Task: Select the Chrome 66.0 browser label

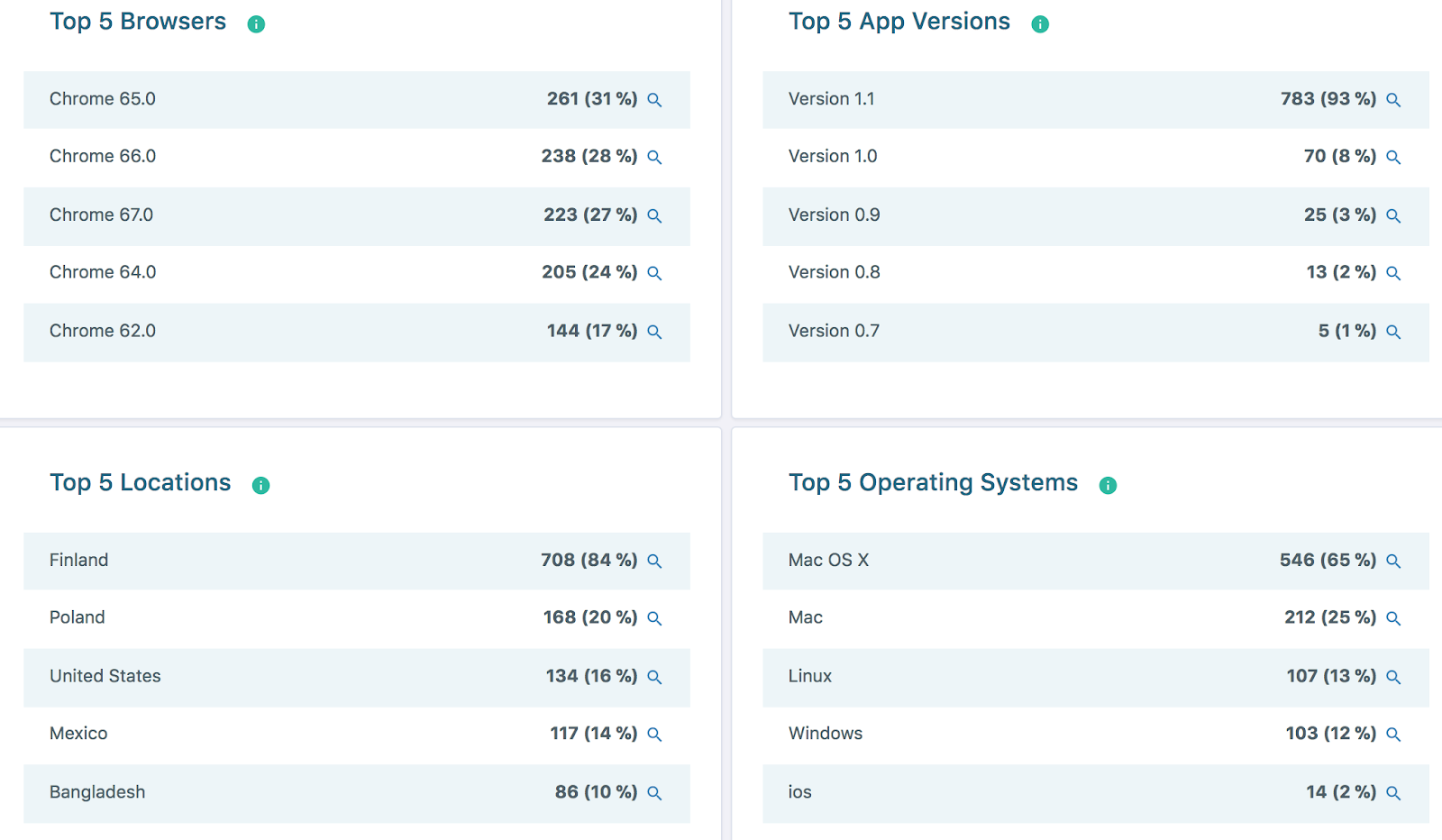Action: (103, 157)
